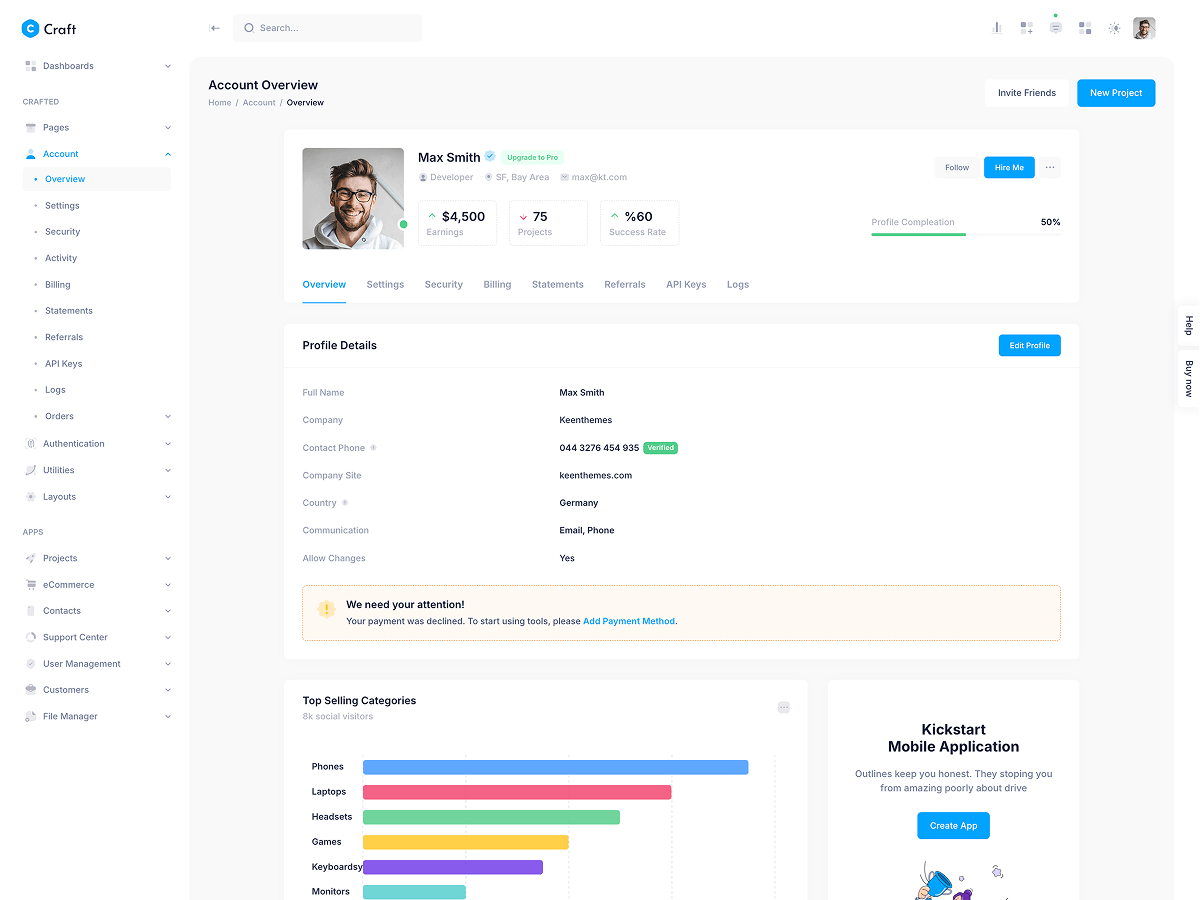
Task: Click the Craft logo icon
Action: [30, 29]
